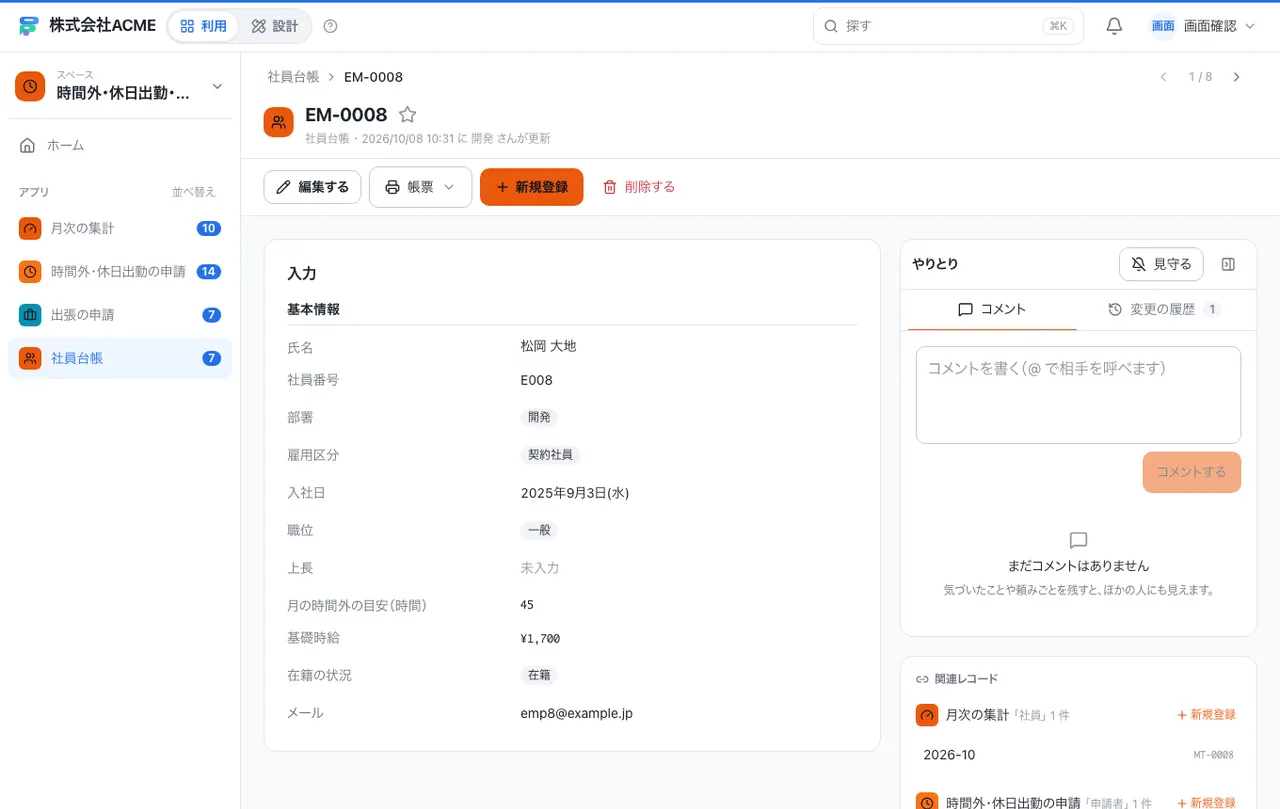
Task: Click 削除する button
Action: pos(639,187)
